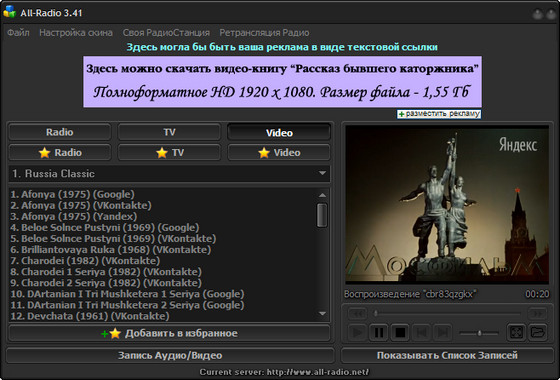Image resolution: width=560 pixels, height=380 pixels.
Task: Select 7. Charodei (1982) (VKontakte)
Action: (x=85, y=261)
